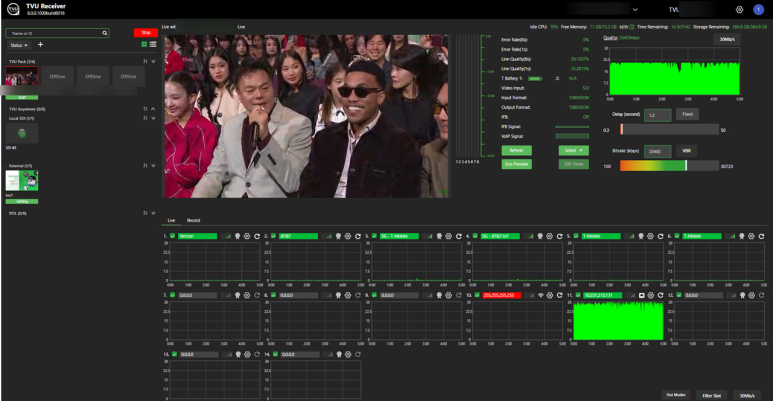Click the Delay slider handle
The height and width of the screenshot is (401, 773).
[x=621, y=129]
